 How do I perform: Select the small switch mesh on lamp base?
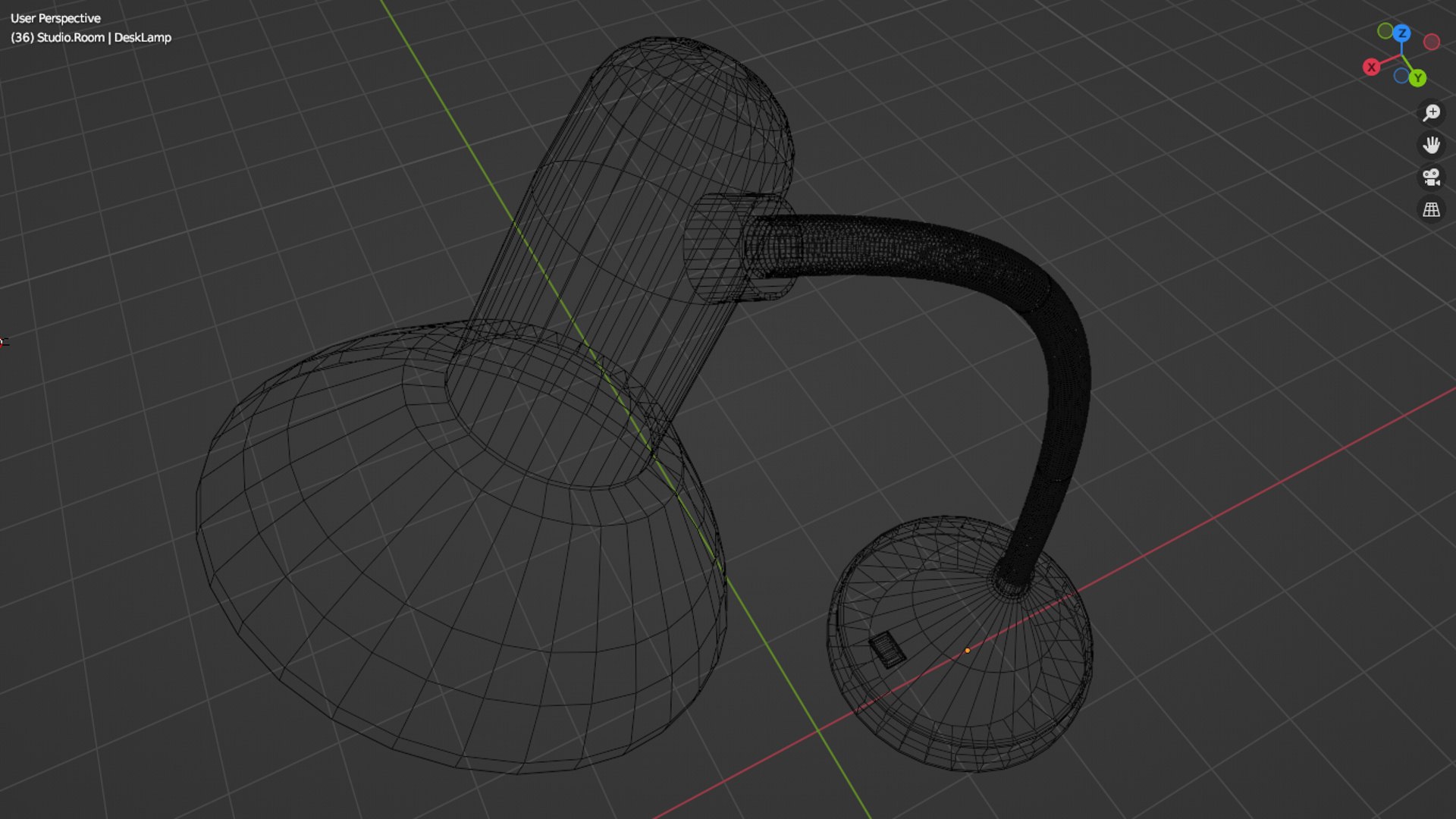[886, 650]
